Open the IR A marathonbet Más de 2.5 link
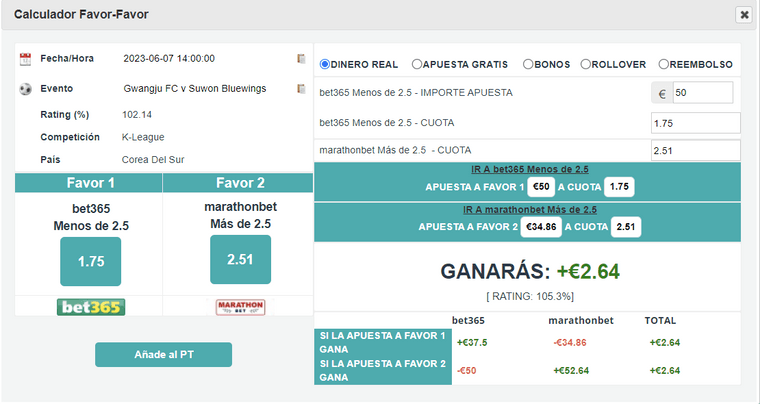Screen dimensions: 760x404 (x=530, y=210)
